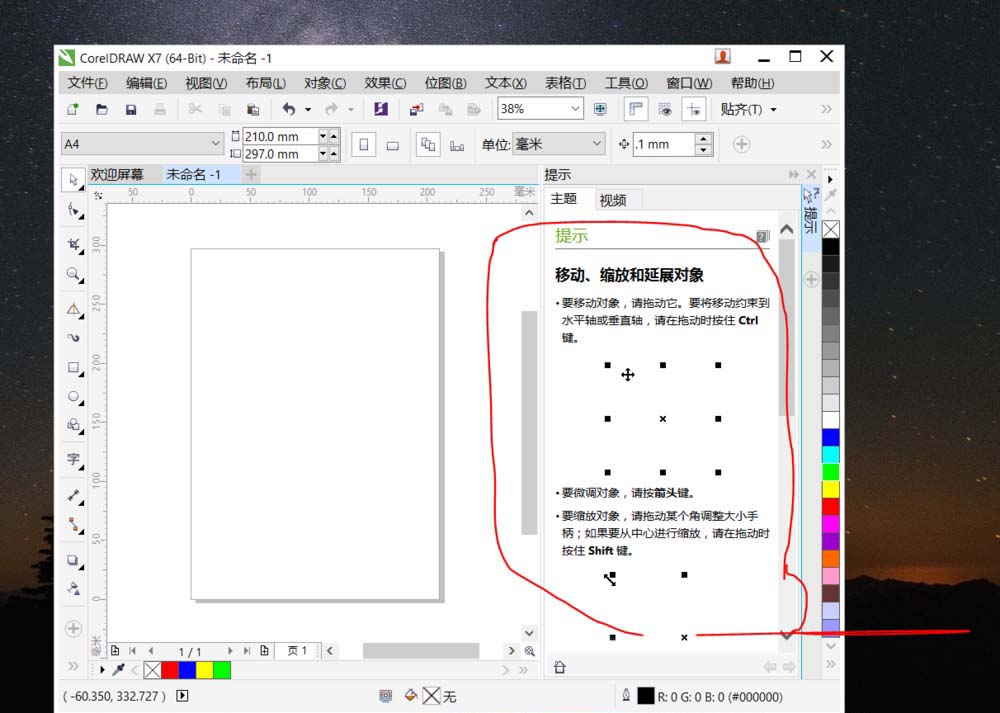
Task: Open the zoom level 38% dropdown
Action: pos(575,109)
